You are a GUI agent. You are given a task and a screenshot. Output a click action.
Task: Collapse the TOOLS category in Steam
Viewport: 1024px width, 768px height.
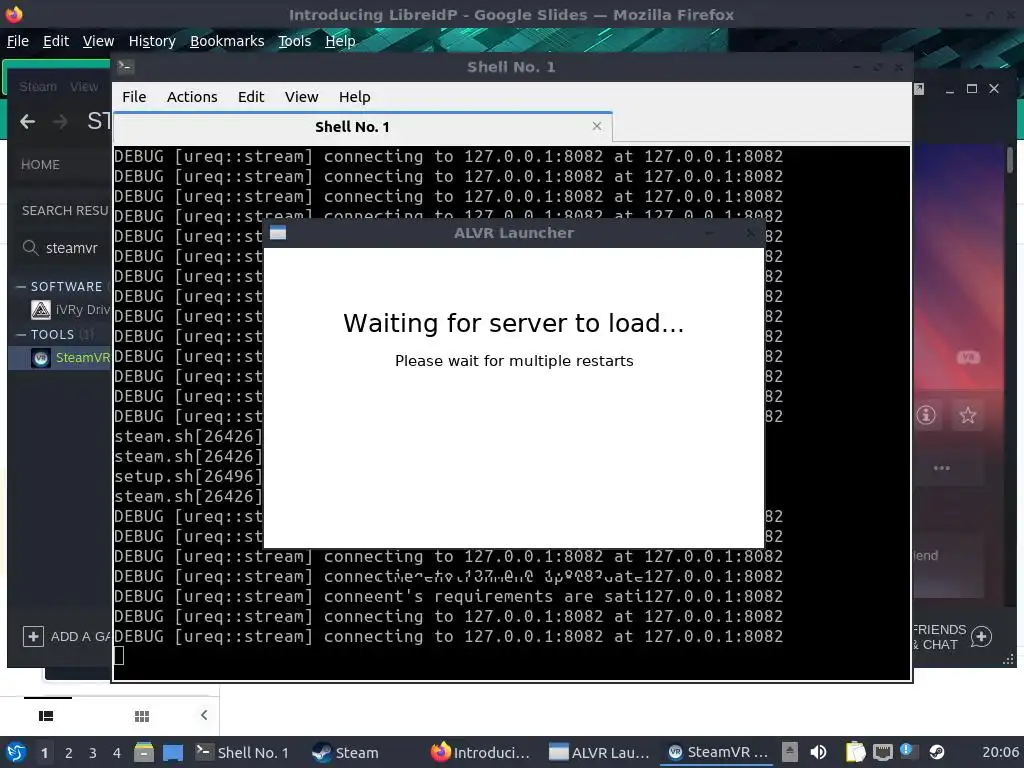pyautogui.click(x=21, y=334)
